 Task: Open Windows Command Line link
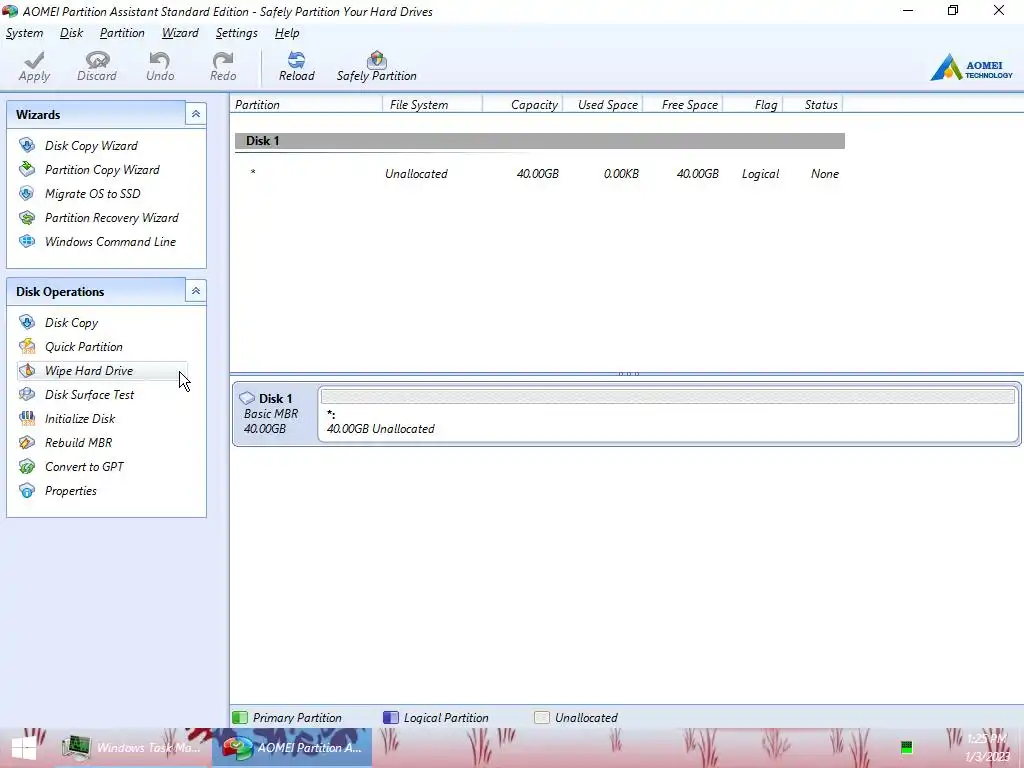pyautogui.click(x=110, y=242)
